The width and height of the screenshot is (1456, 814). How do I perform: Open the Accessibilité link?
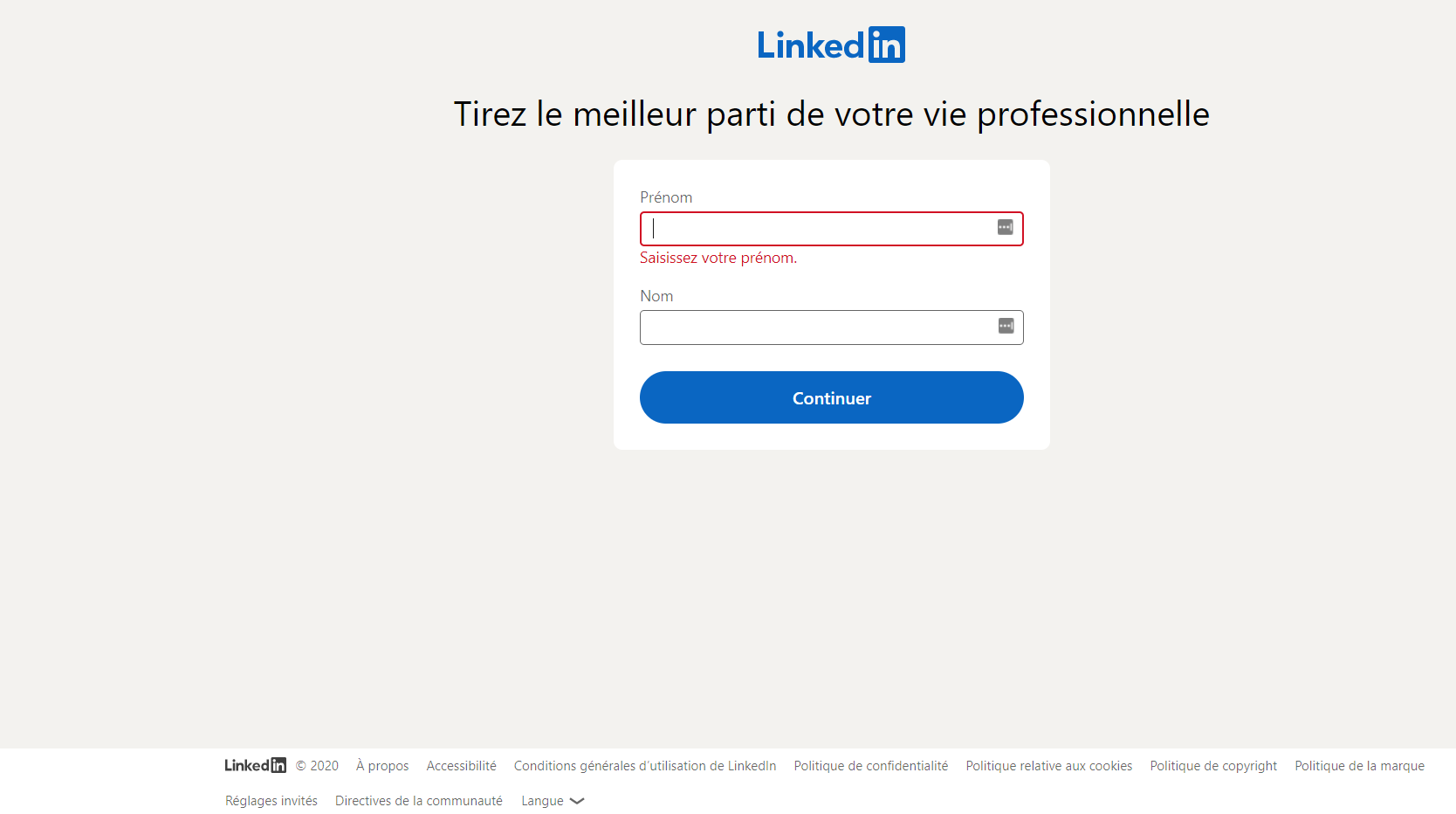coord(461,766)
